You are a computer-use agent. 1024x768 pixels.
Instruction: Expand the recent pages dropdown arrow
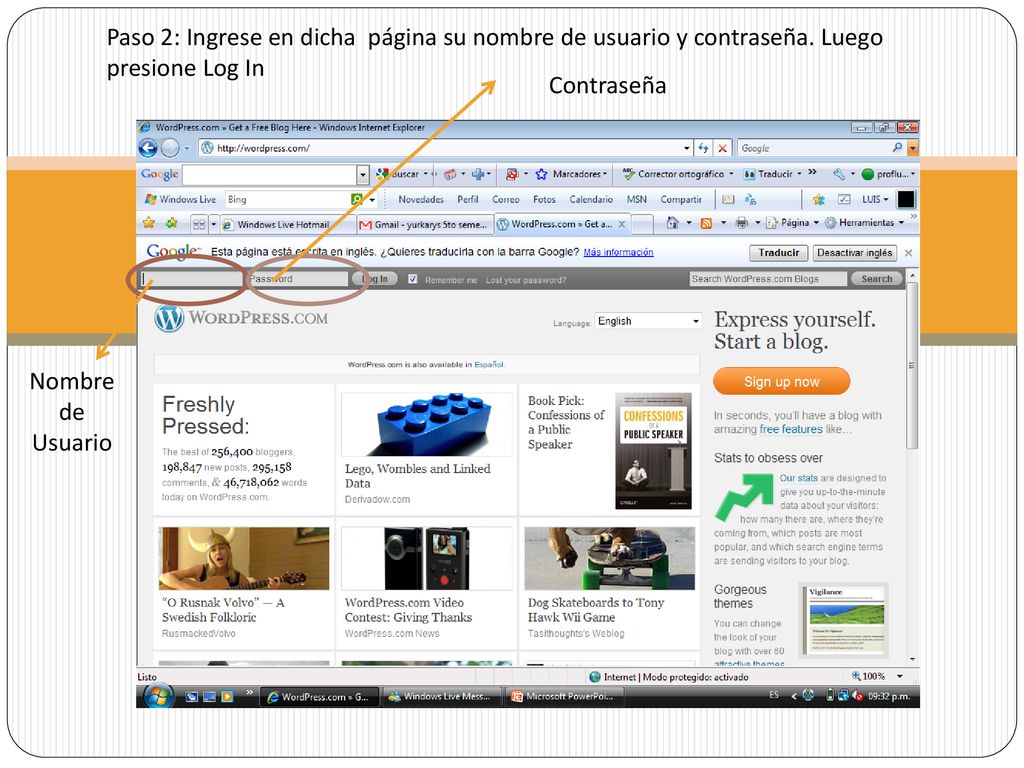click(x=187, y=148)
